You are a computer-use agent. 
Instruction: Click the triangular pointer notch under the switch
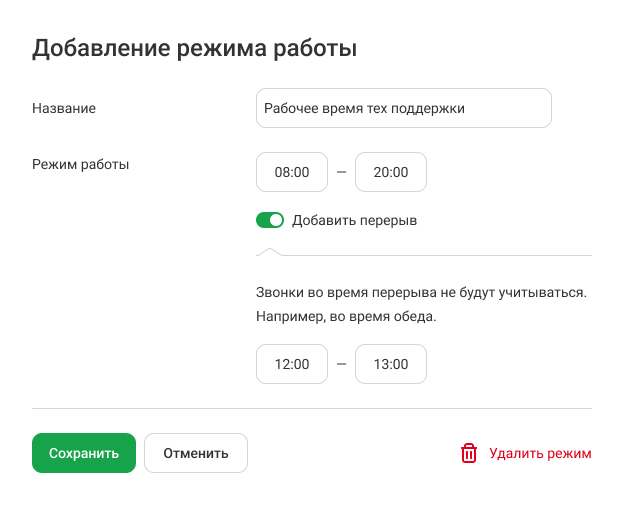(x=269, y=252)
